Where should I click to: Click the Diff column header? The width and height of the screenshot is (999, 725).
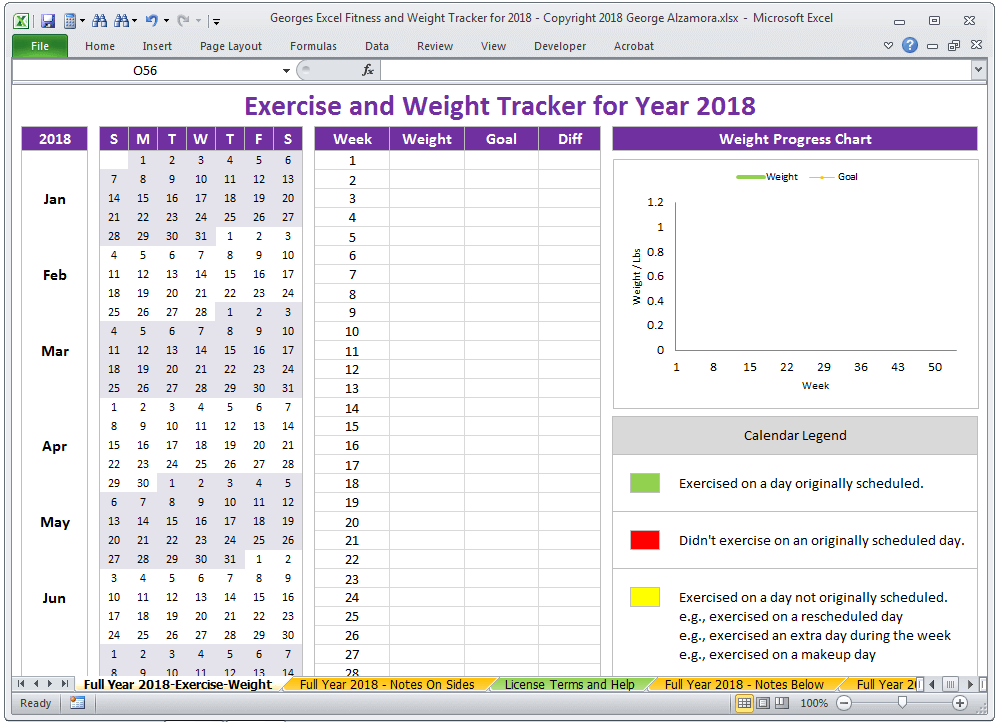pos(570,139)
